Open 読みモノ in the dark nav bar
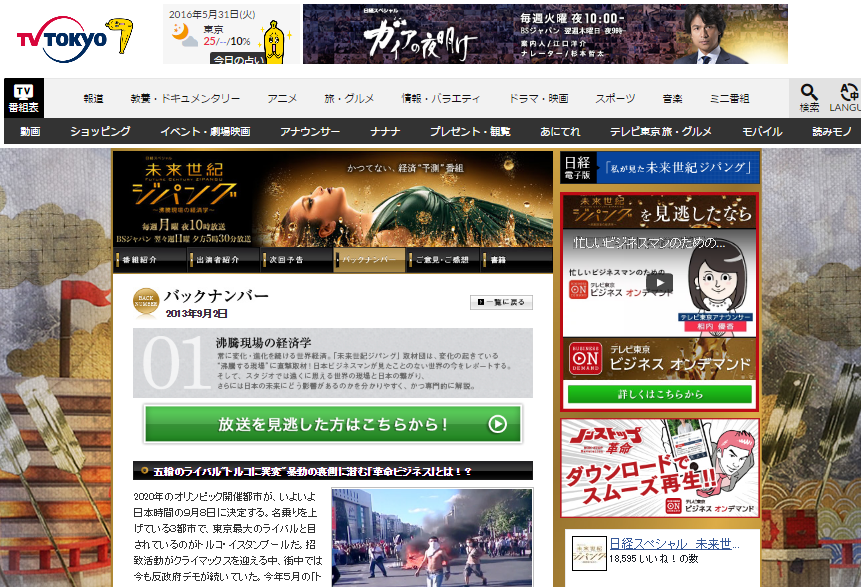 832,131
